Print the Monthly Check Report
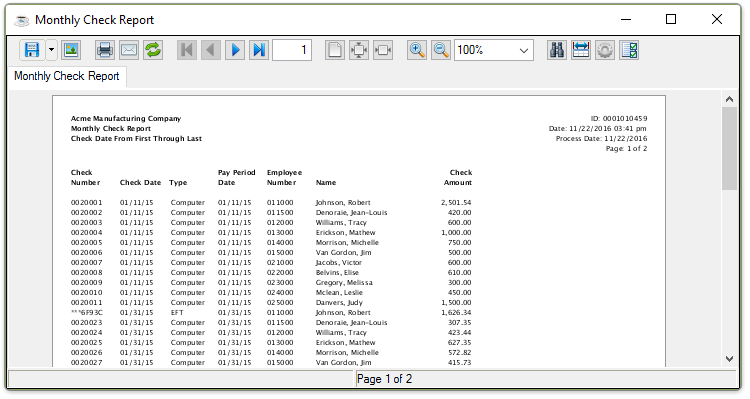Screen dimensions: 750x399 [104, 50]
